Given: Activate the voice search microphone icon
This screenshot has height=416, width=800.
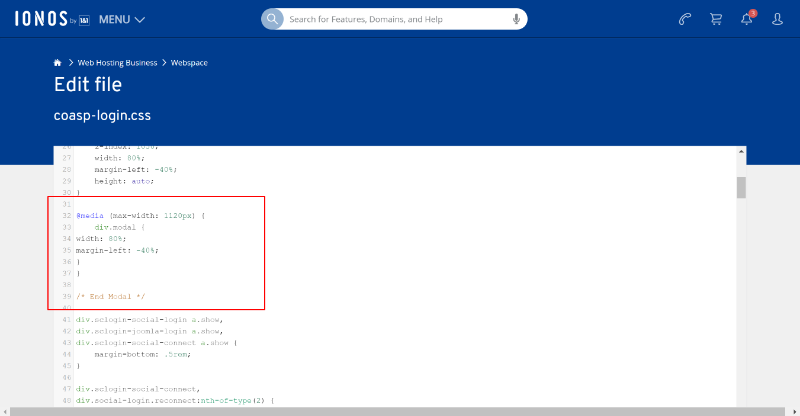Looking at the screenshot, I should click(516, 19).
